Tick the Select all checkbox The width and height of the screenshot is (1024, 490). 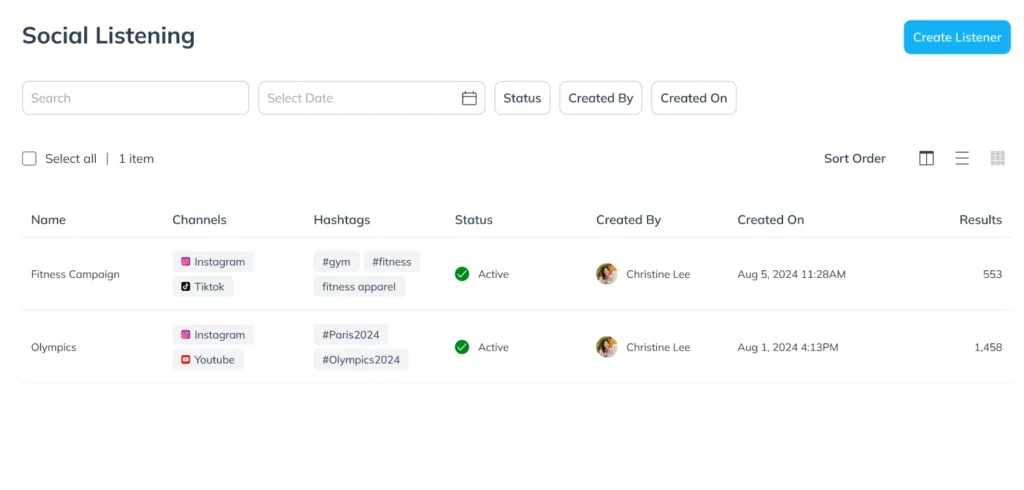click(29, 158)
